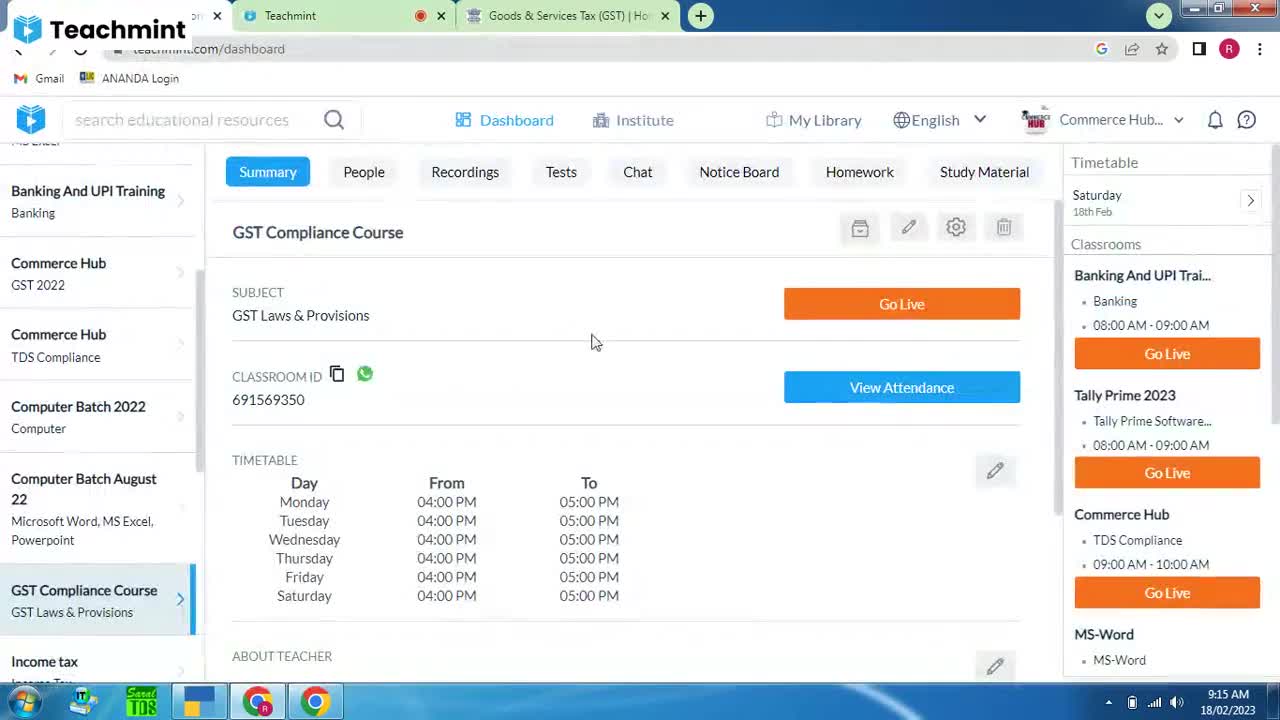Switch to the Summary tab

pos(268,172)
